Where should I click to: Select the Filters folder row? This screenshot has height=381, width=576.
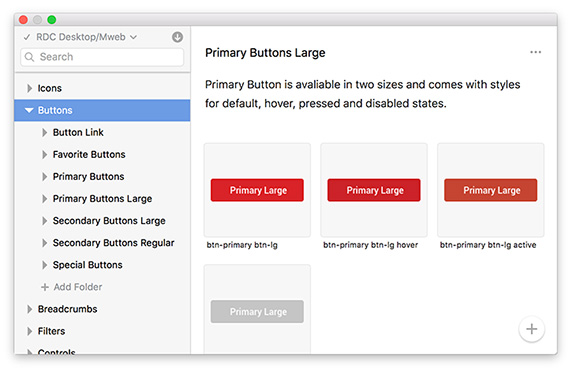coord(102,331)
